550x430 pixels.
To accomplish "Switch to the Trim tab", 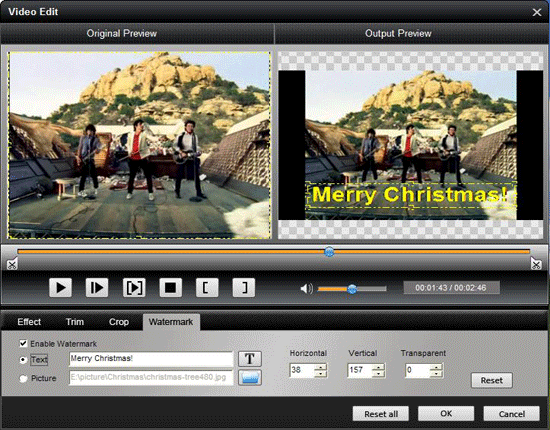I will click(x=75, y=322).
